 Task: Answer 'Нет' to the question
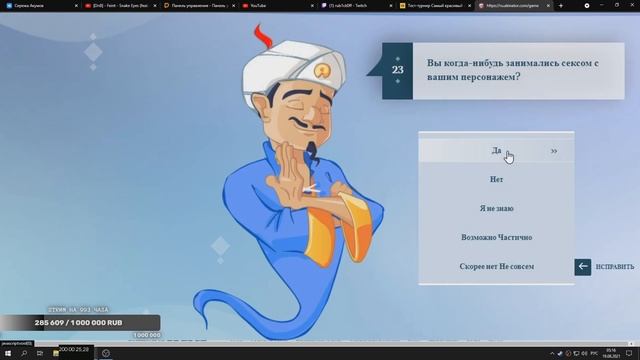[496, 179]
